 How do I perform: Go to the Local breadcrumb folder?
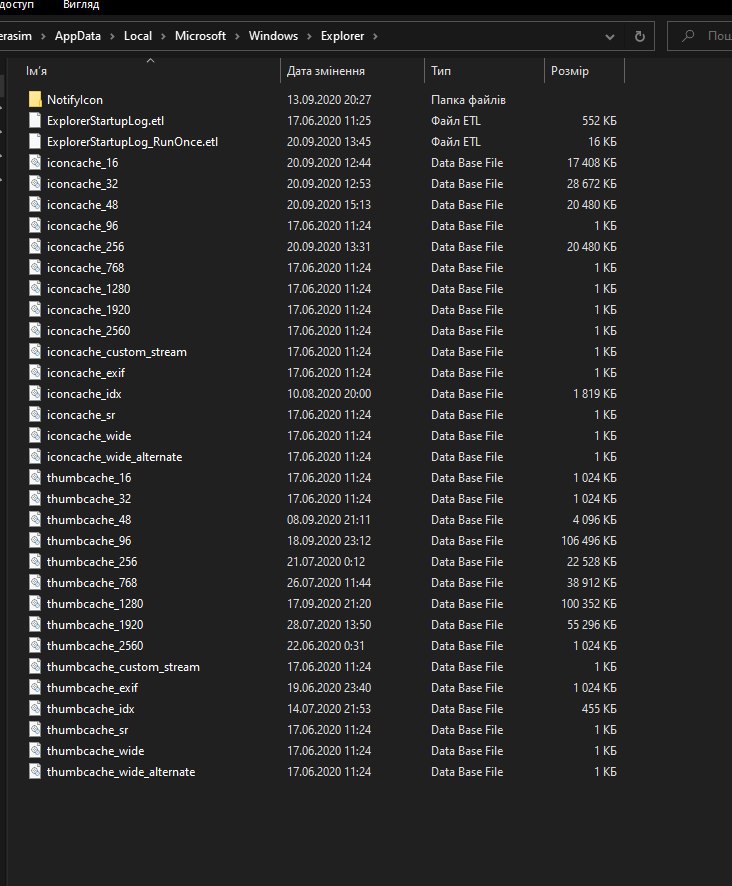tap(138, 36)
